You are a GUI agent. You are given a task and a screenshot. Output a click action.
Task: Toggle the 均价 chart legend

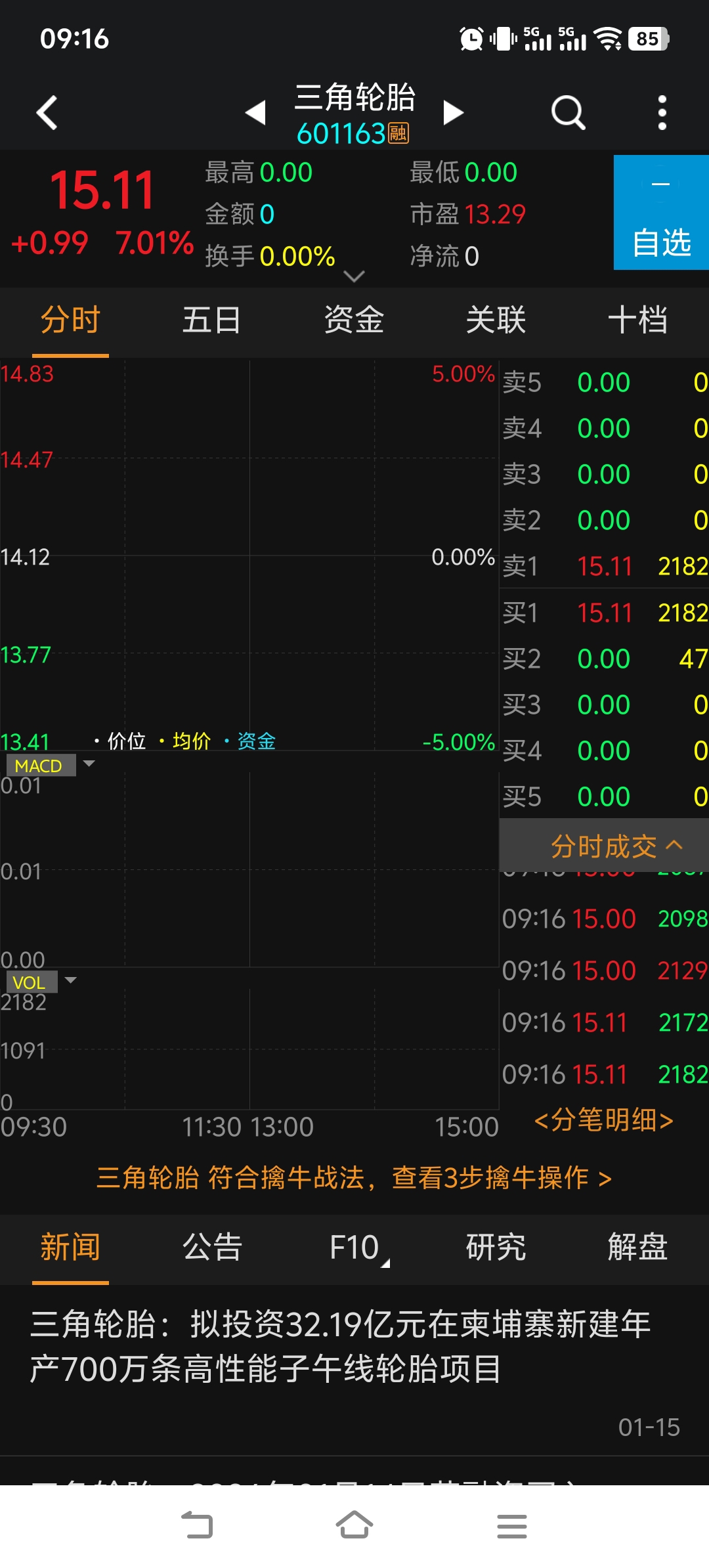(184, 741)
